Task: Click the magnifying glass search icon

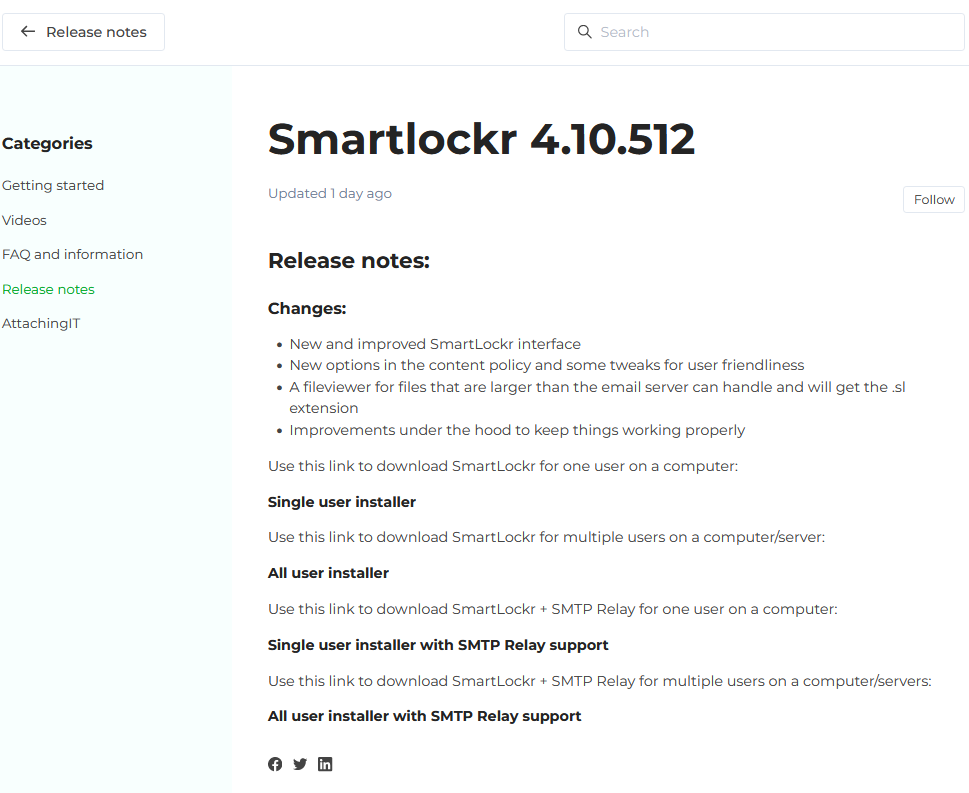Action: [584, 32]
